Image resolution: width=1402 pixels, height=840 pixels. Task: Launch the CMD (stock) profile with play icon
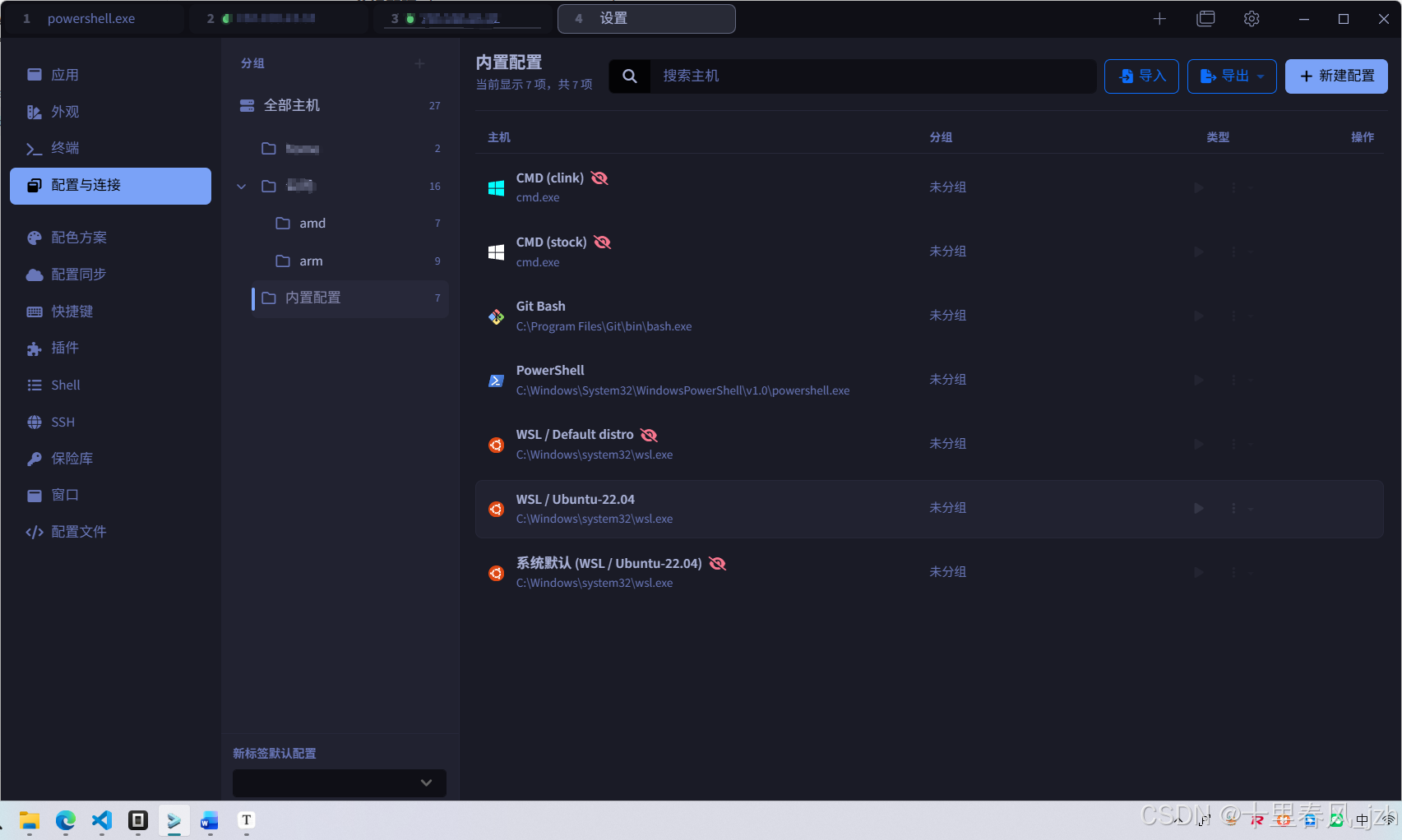(1199, 252)
